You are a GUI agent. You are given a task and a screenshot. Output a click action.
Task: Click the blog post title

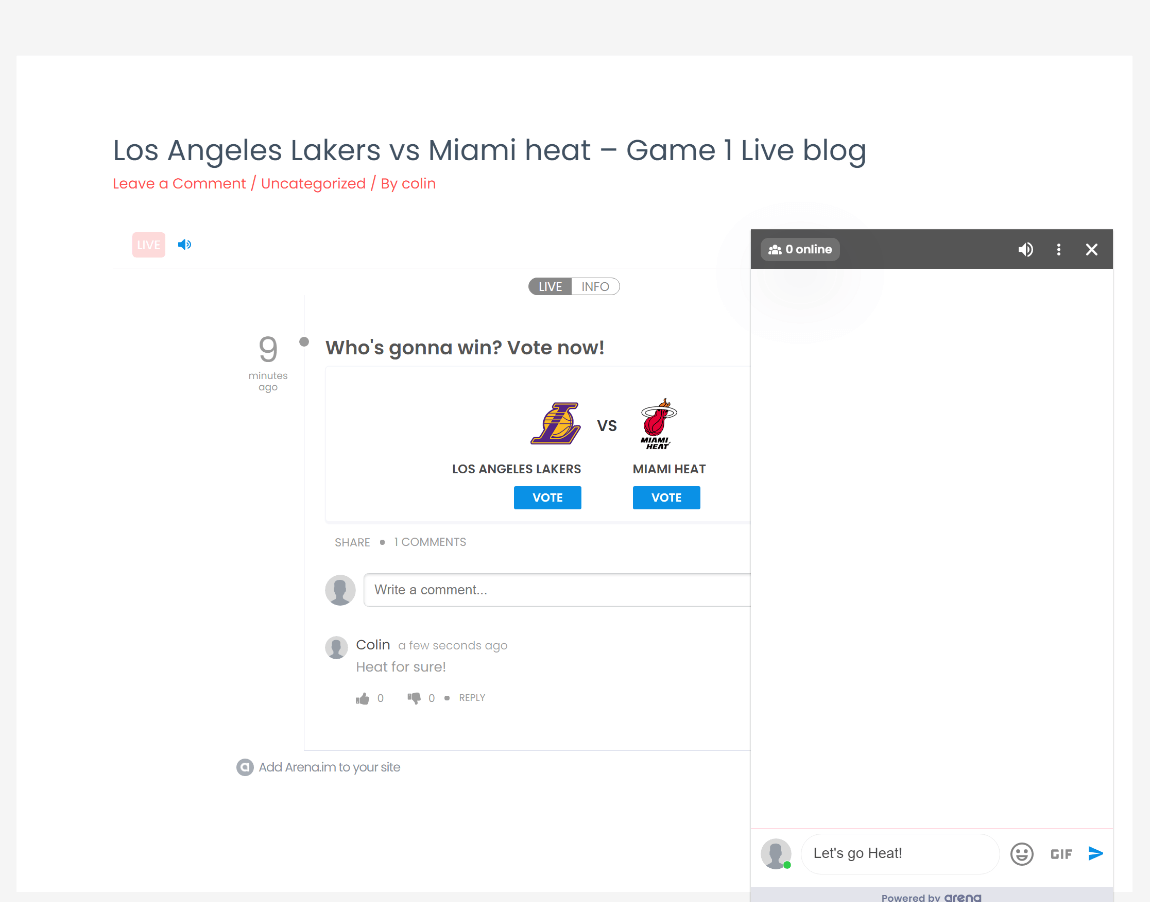[489, 150]
